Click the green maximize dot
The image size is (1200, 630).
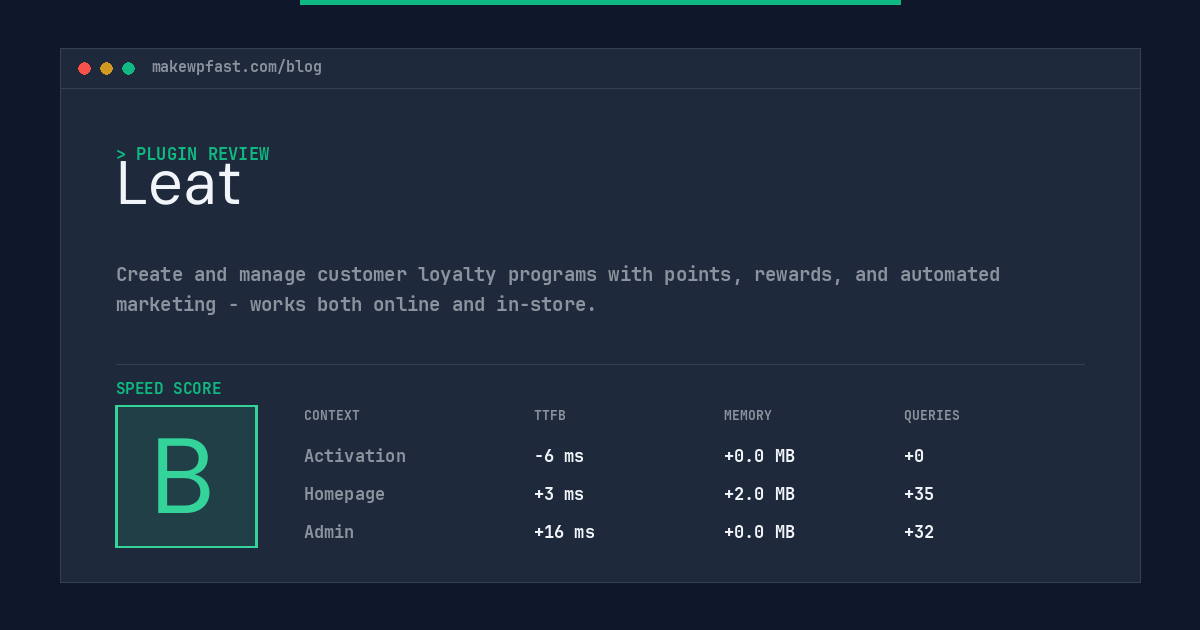click(128, 68)
